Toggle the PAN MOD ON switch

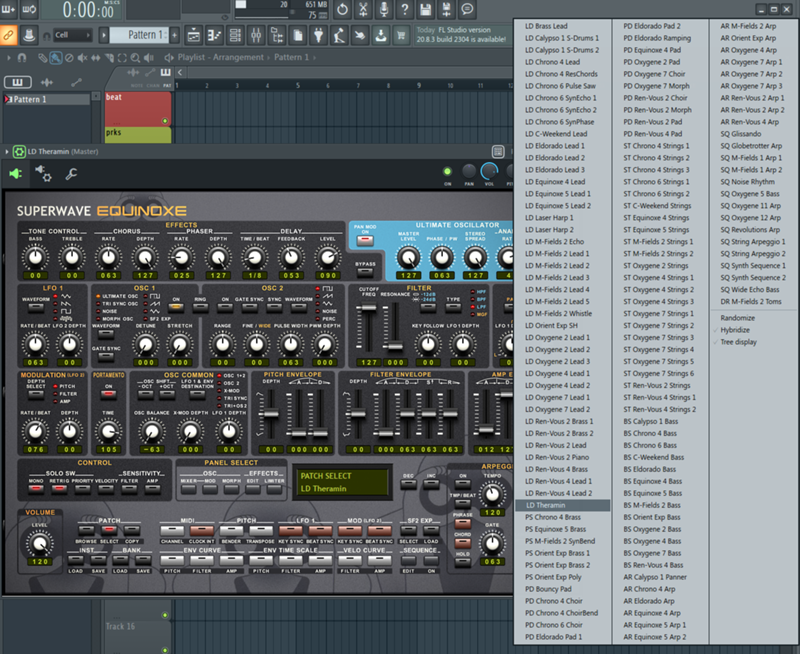pos(365,240)
